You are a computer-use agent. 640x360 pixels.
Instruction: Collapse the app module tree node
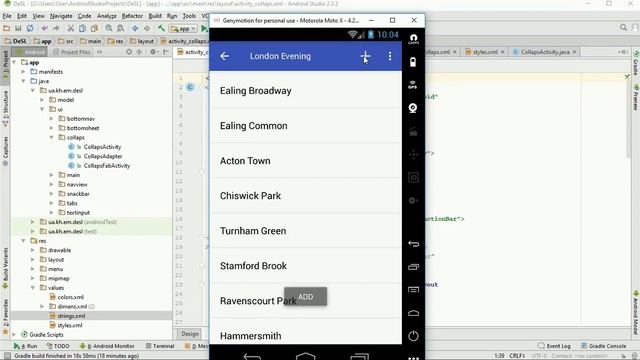pyautogui.click(x=14, y=62)
